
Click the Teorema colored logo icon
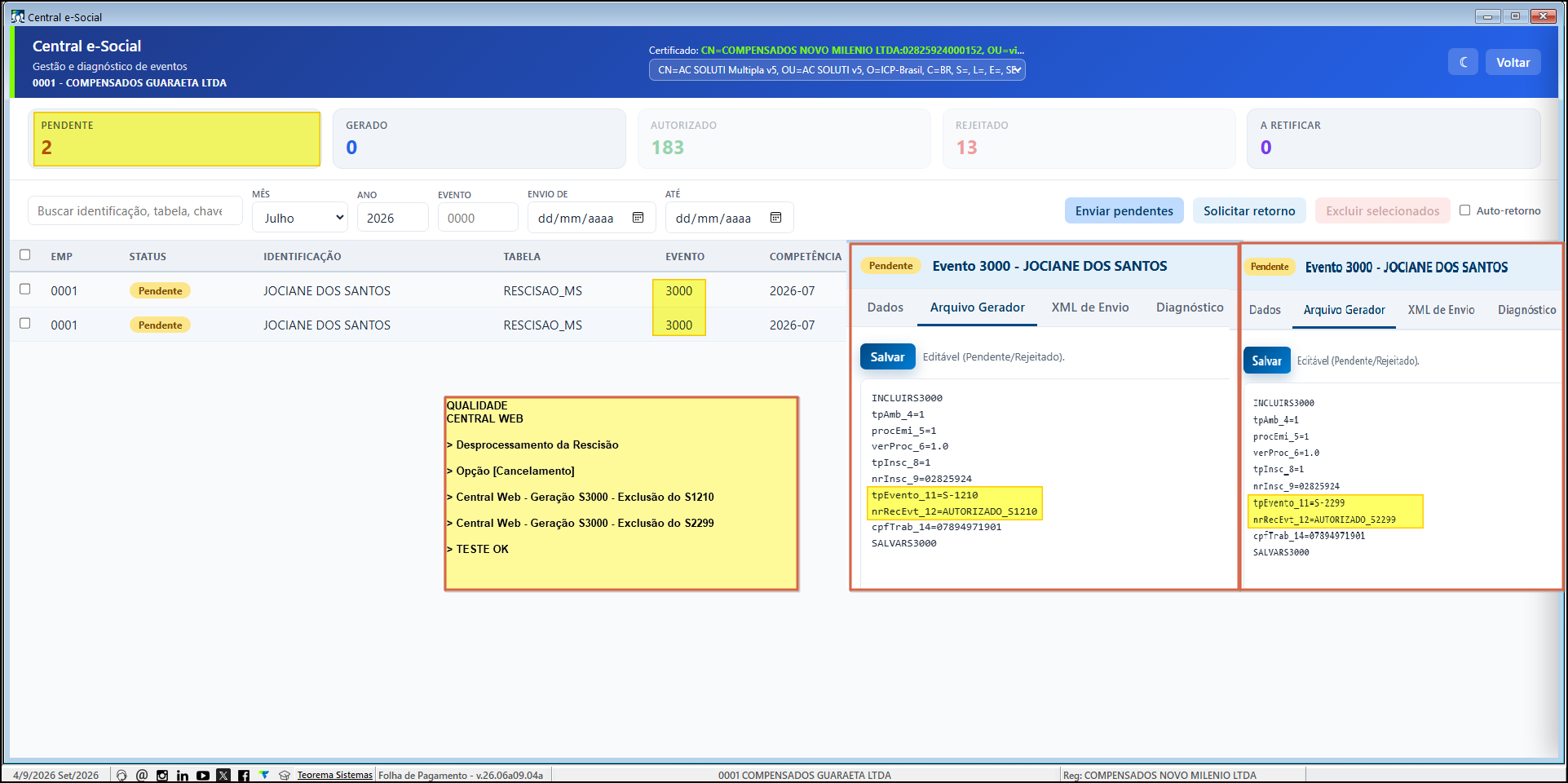click(264, 775)
